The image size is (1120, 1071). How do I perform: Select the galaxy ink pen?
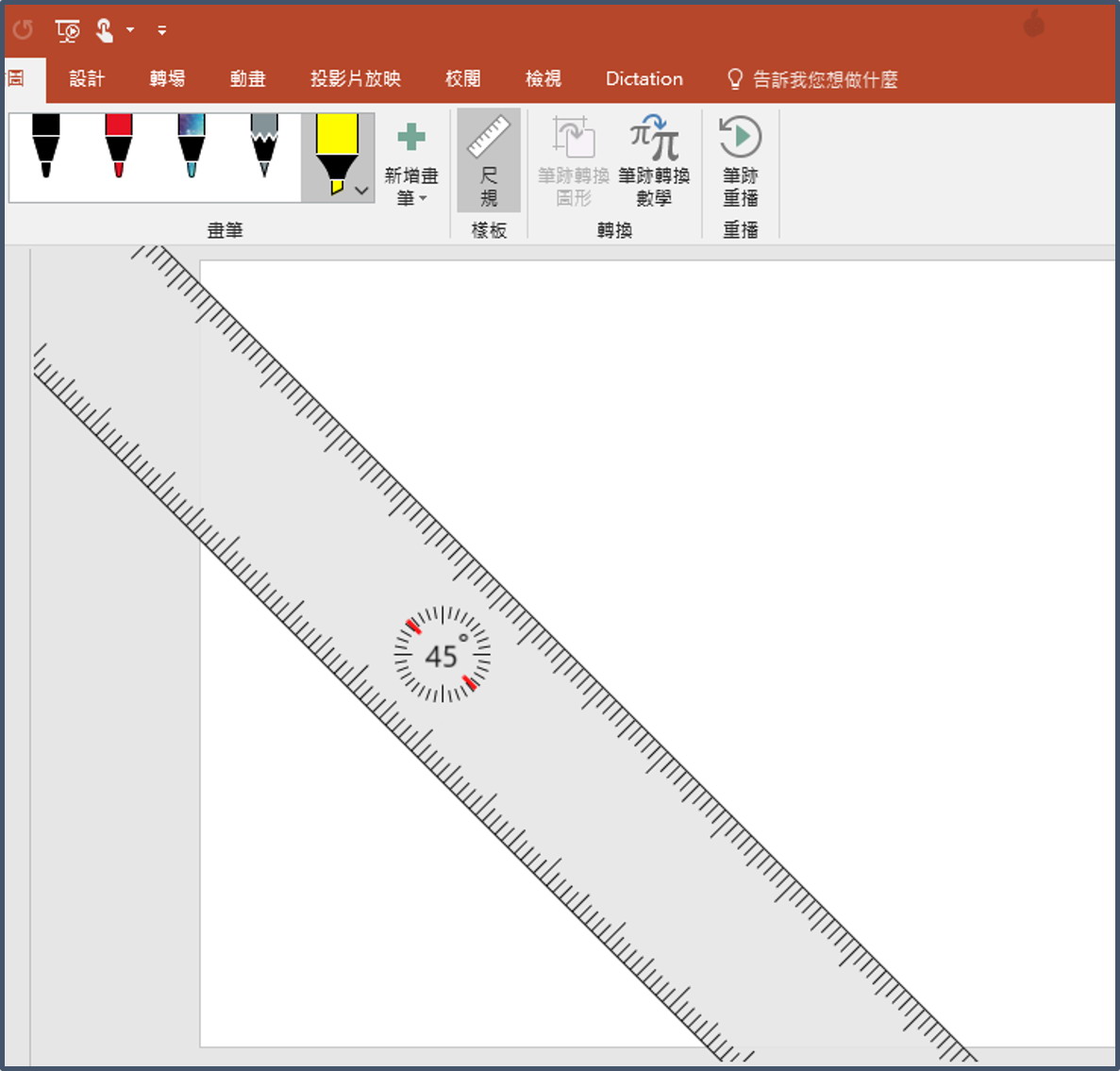click(192, 145)
